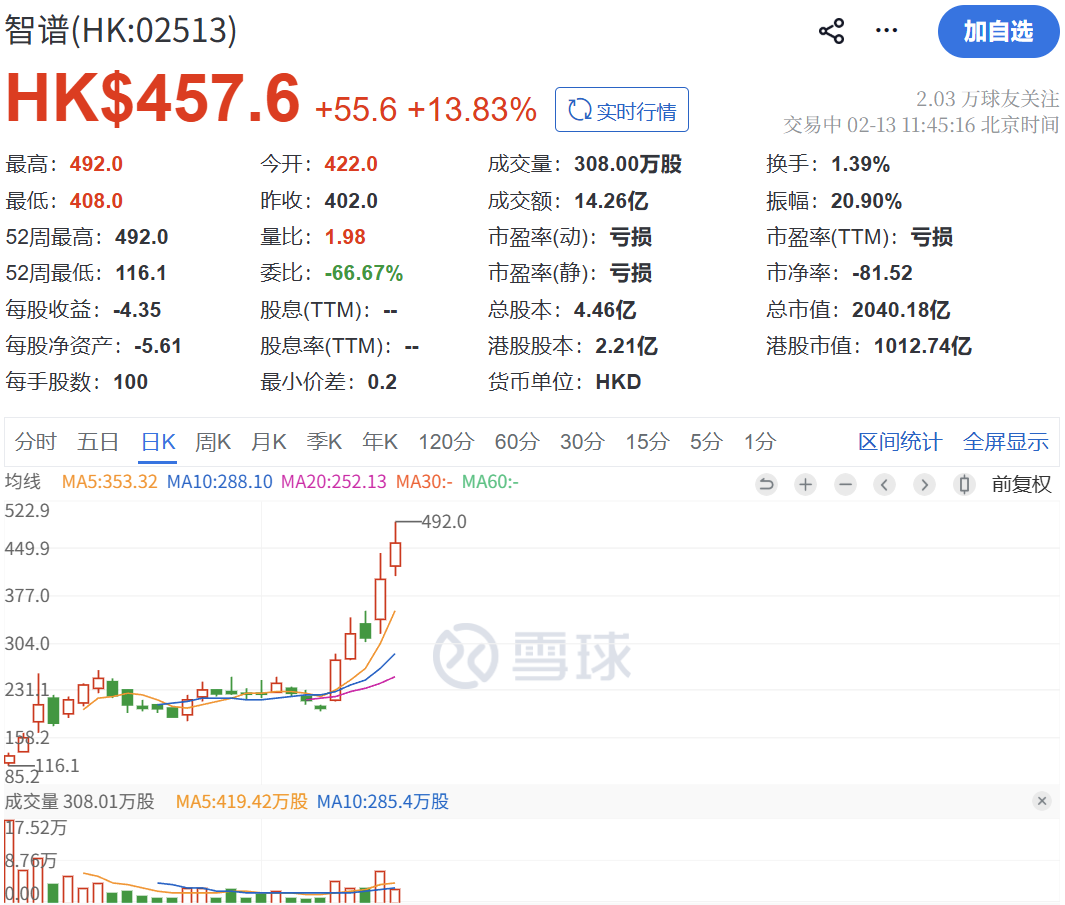Click the stock title 智谱(HK:02513)
The height and width of the screenshot is (905, 1065).
pos(120,30)
